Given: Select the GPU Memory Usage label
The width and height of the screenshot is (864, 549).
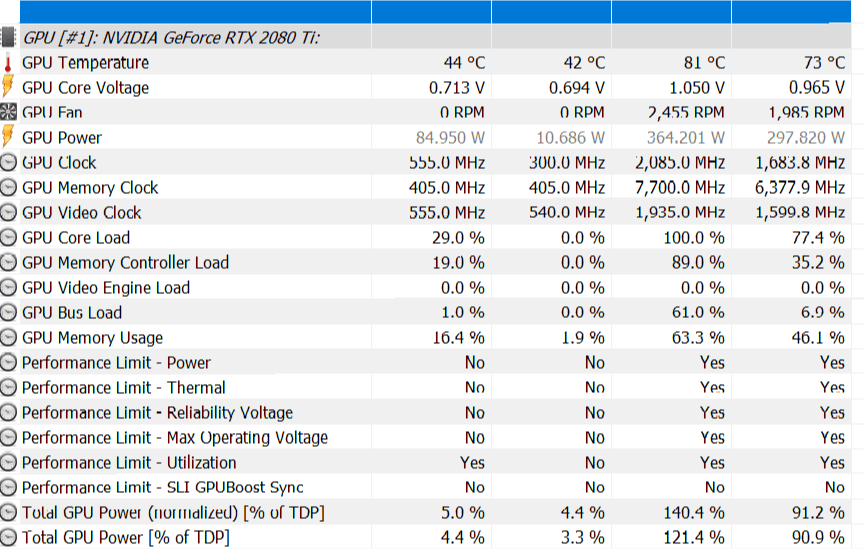Looking at the screenshot, I should pyautogui.click(x=93, y=337).
